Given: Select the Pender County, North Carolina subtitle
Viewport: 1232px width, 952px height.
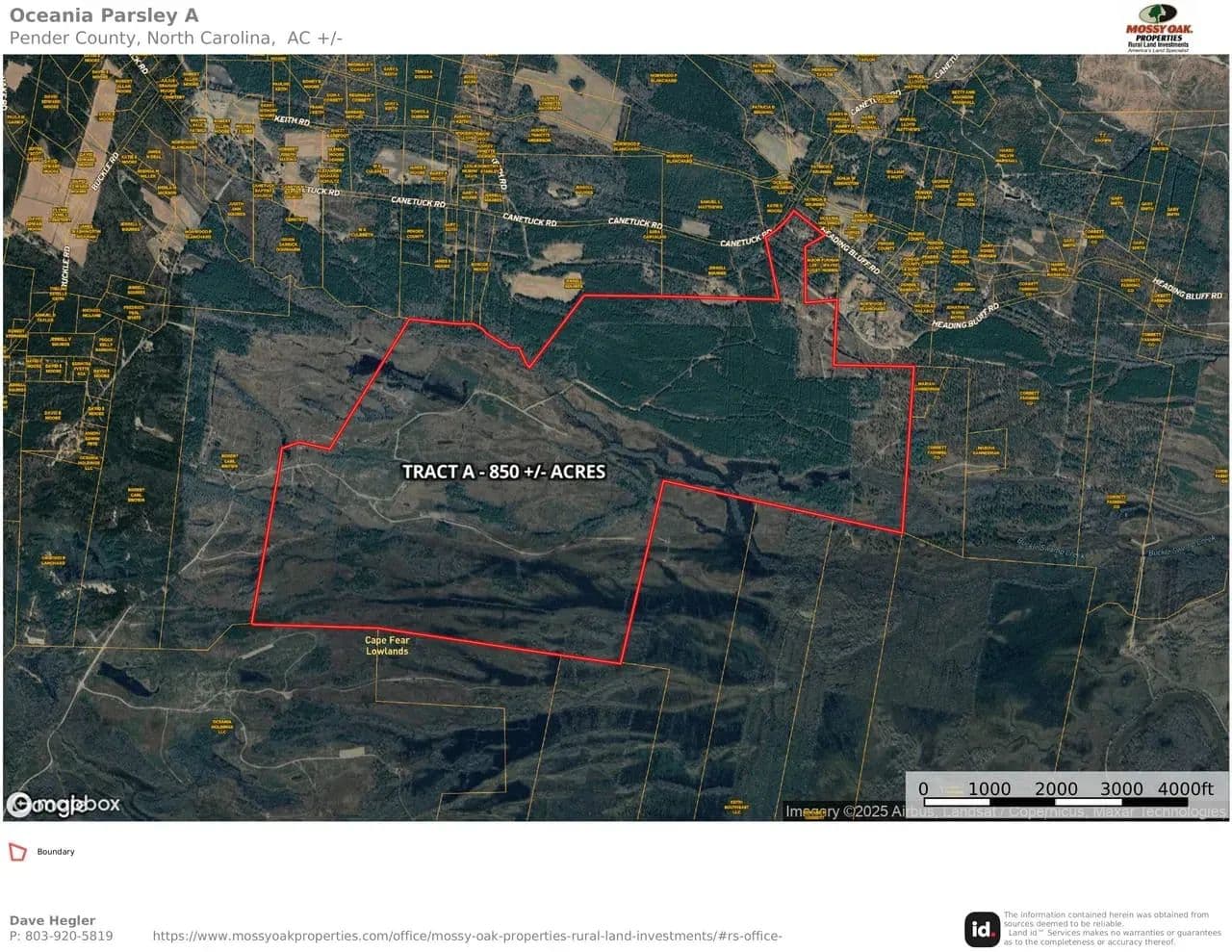Looking at the screenshot, I should point(175,39).
